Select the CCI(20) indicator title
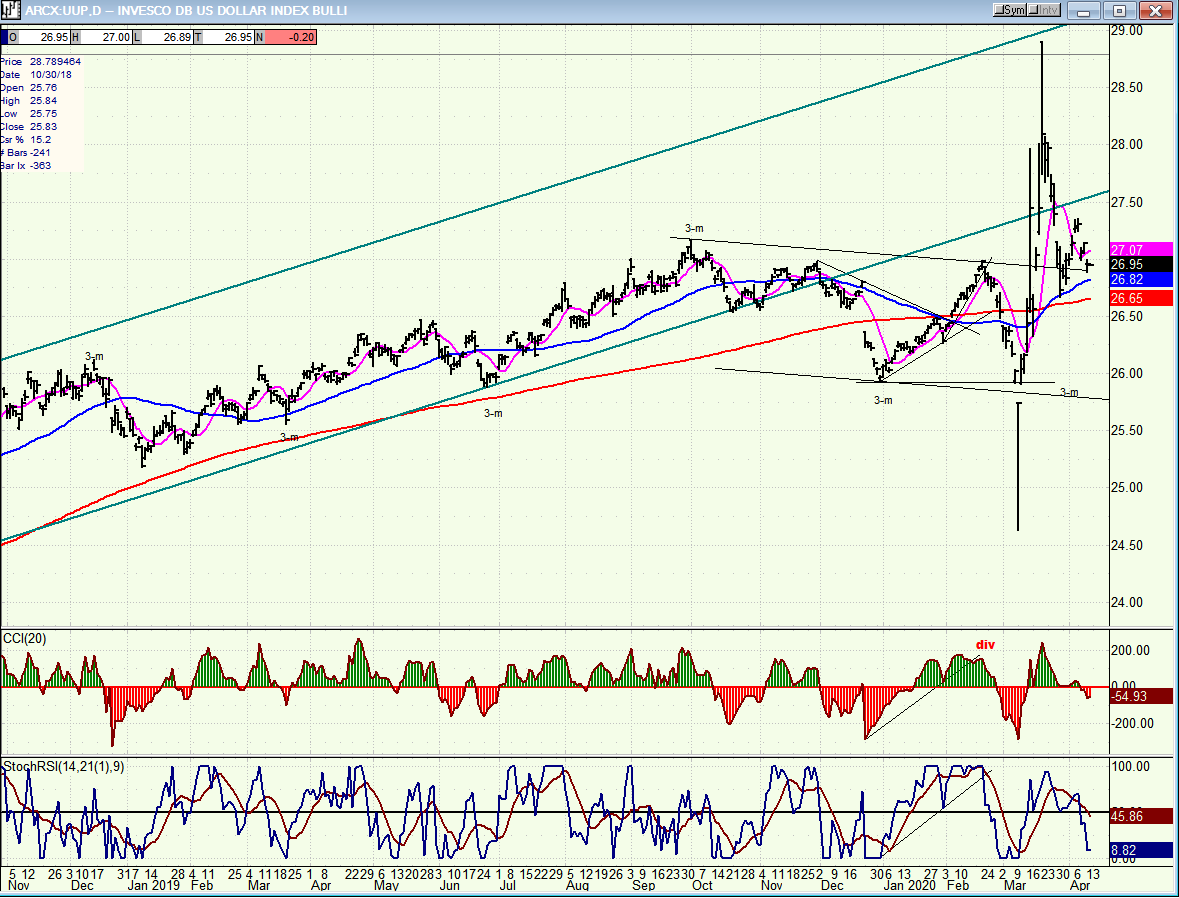The height and width of the screenshot is (898, 1179). click(23, 638)
